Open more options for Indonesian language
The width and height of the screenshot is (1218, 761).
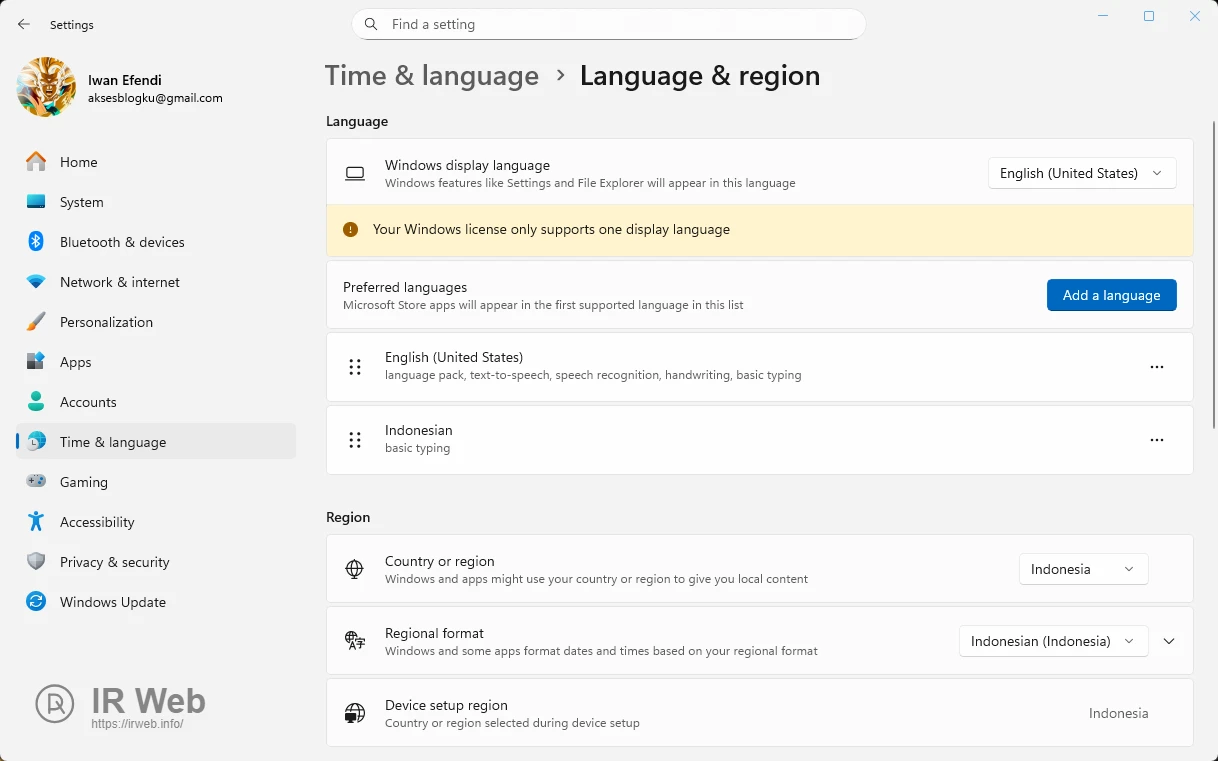[x=1157, y=440]
